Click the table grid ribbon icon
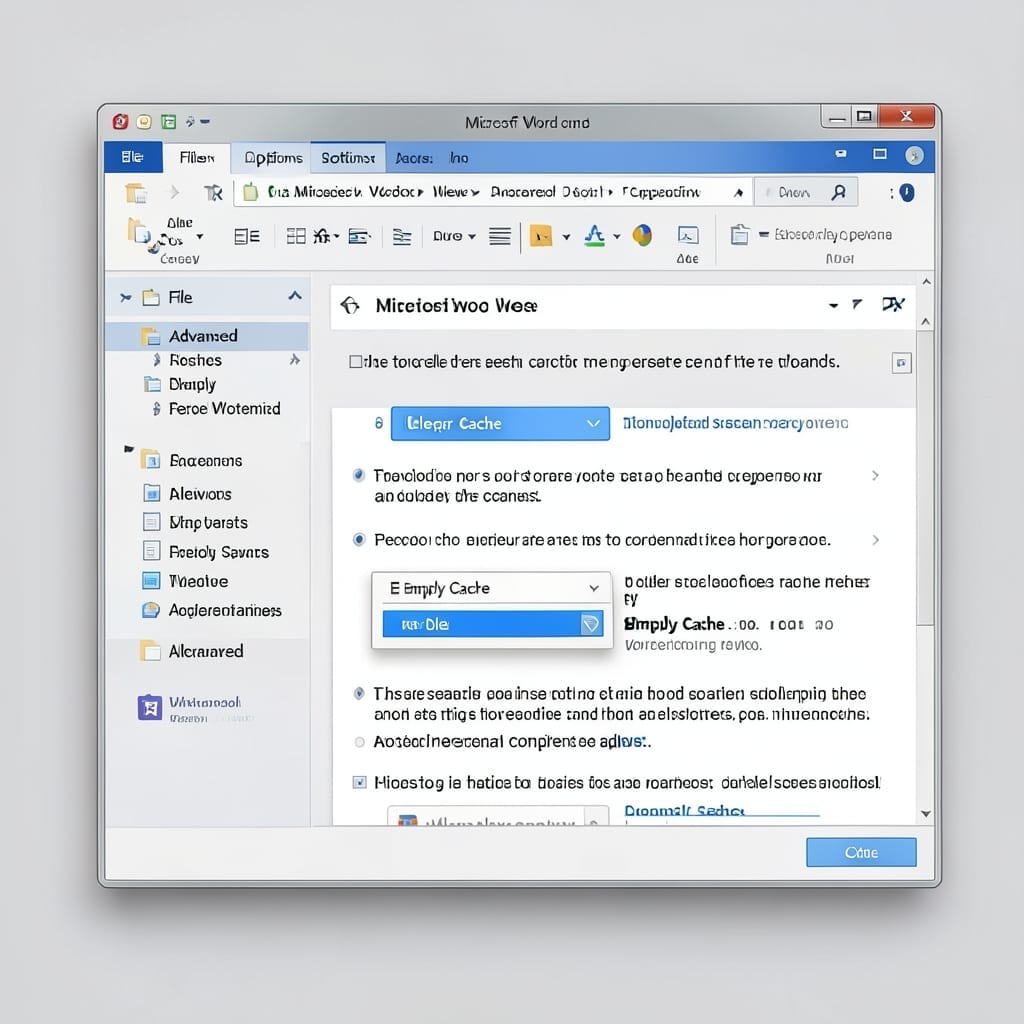This screenshot has height=1024, width=1024. (x=296, y=236)
